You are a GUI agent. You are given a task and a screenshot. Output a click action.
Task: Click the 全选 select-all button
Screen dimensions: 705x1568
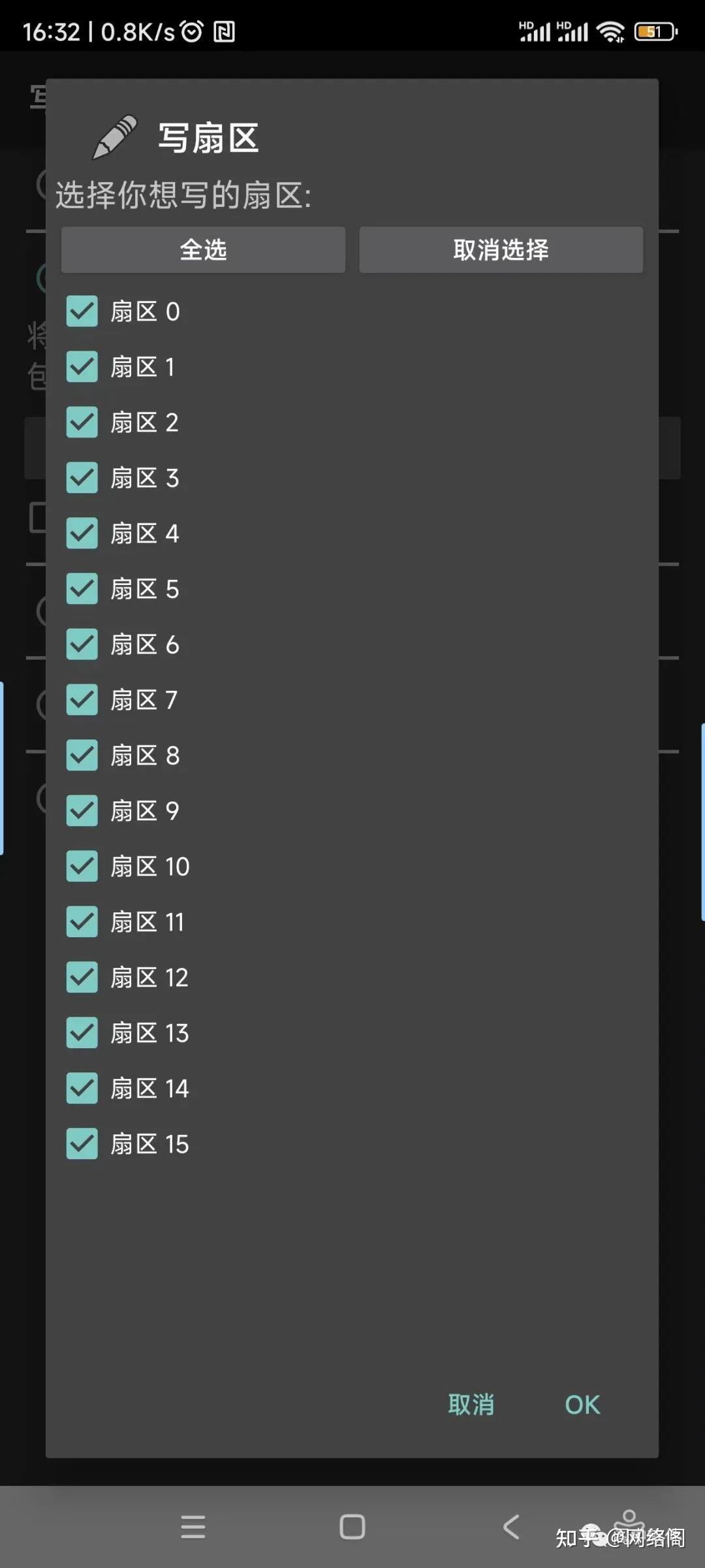(x=203, y=249)
